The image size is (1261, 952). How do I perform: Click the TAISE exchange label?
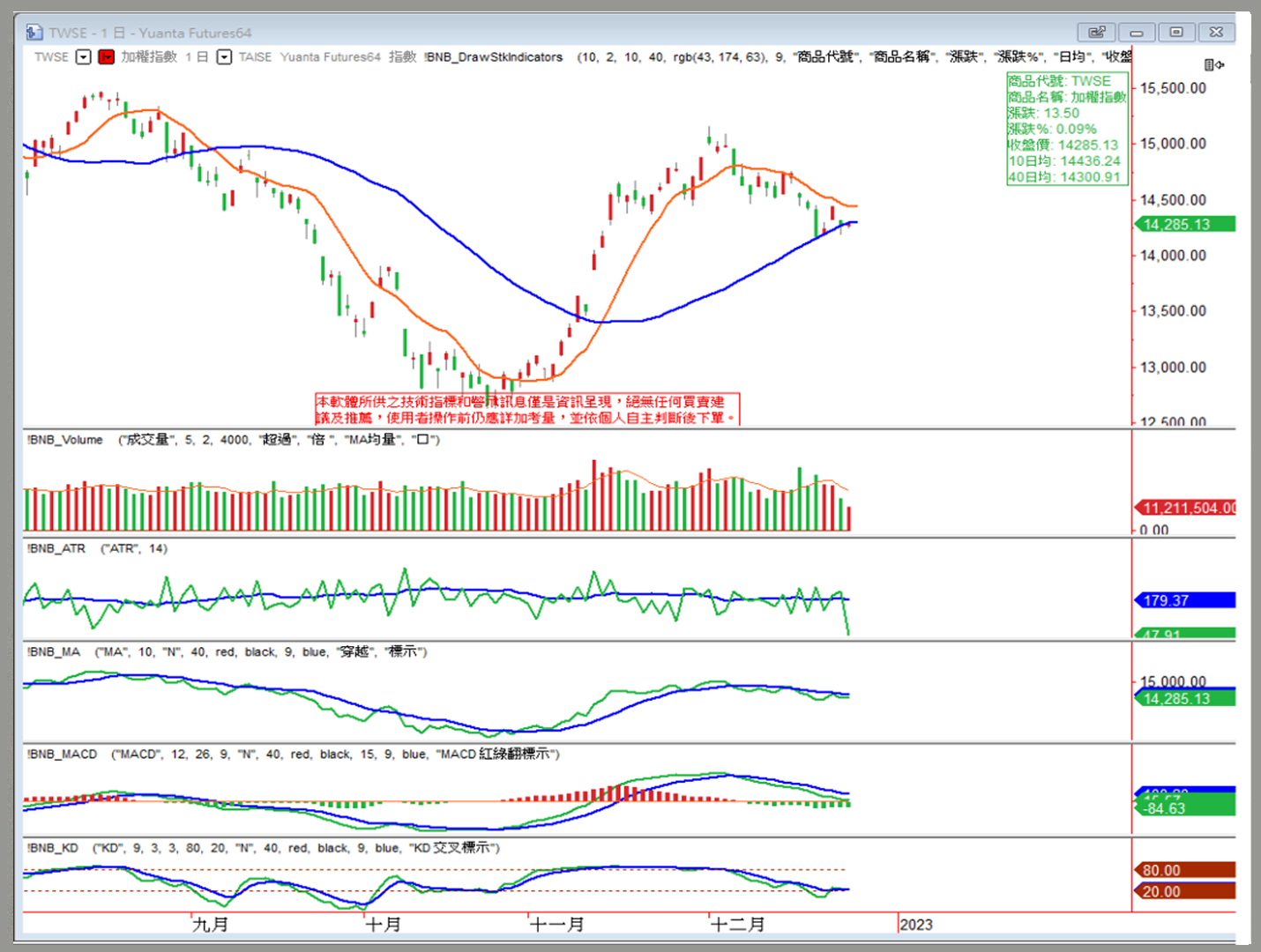[x=255, y=57]
